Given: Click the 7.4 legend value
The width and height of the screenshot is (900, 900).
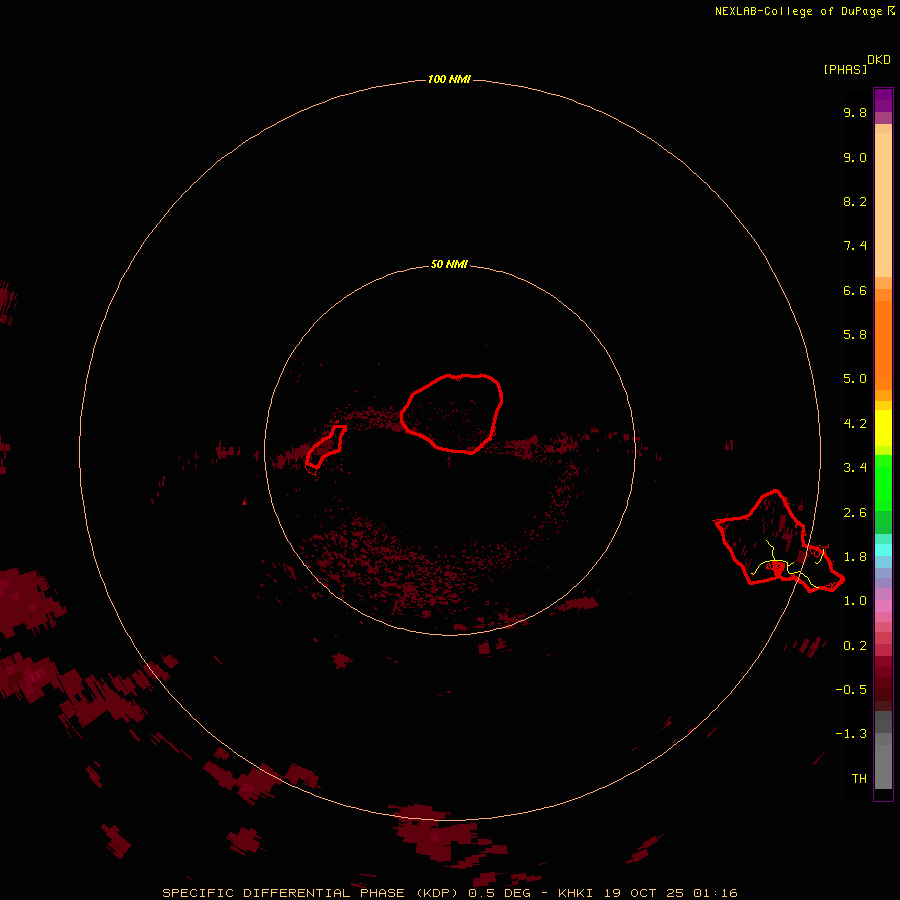Looking at the screenshot, I should pyautogui.click(x=855, y=246).
